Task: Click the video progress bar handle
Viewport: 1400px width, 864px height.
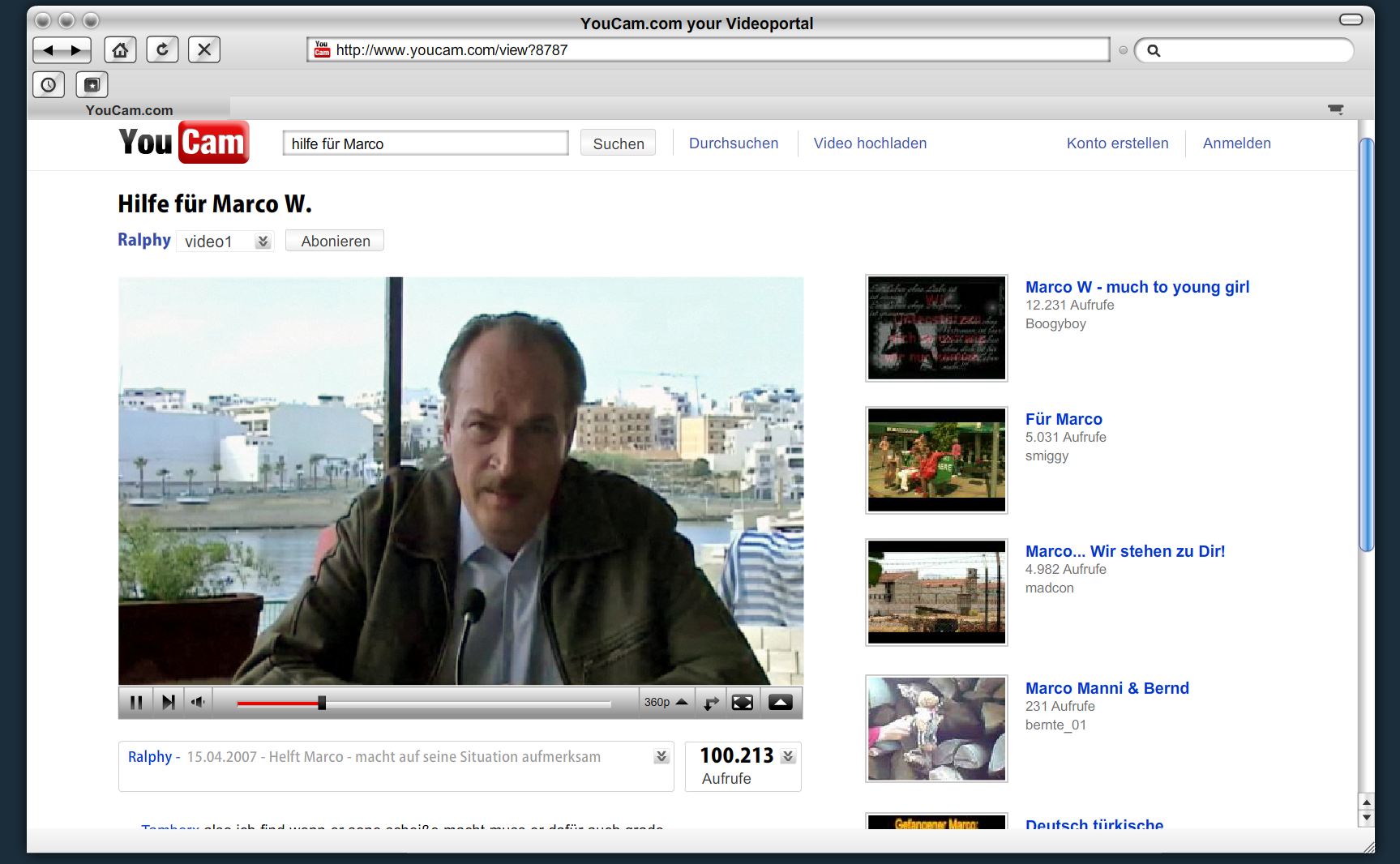Action: (x=322, y=703)
